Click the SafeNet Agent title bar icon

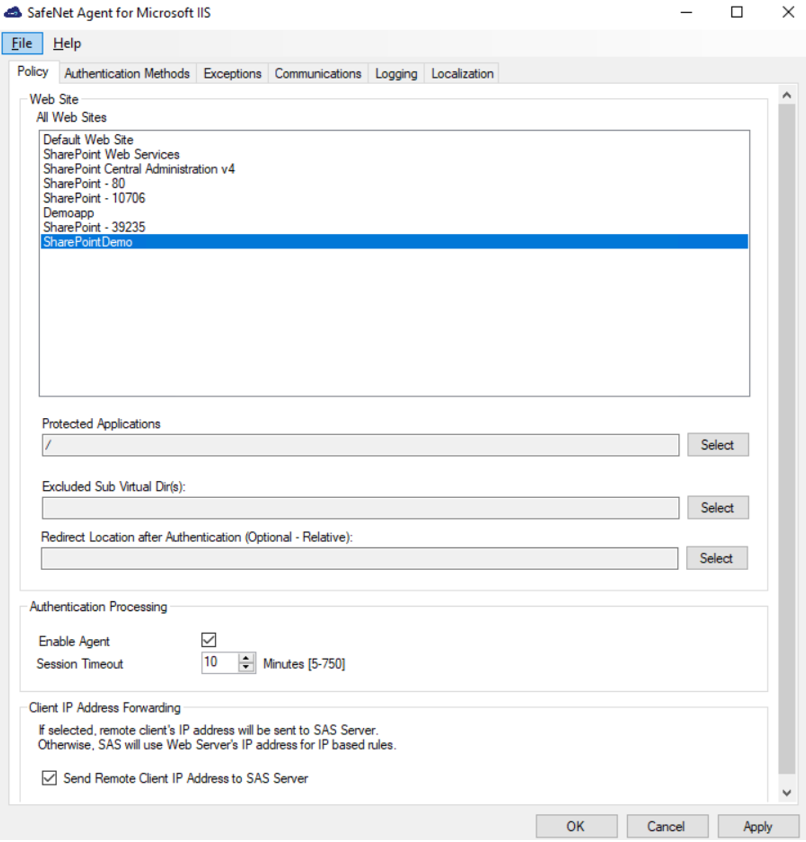point(13,13)
